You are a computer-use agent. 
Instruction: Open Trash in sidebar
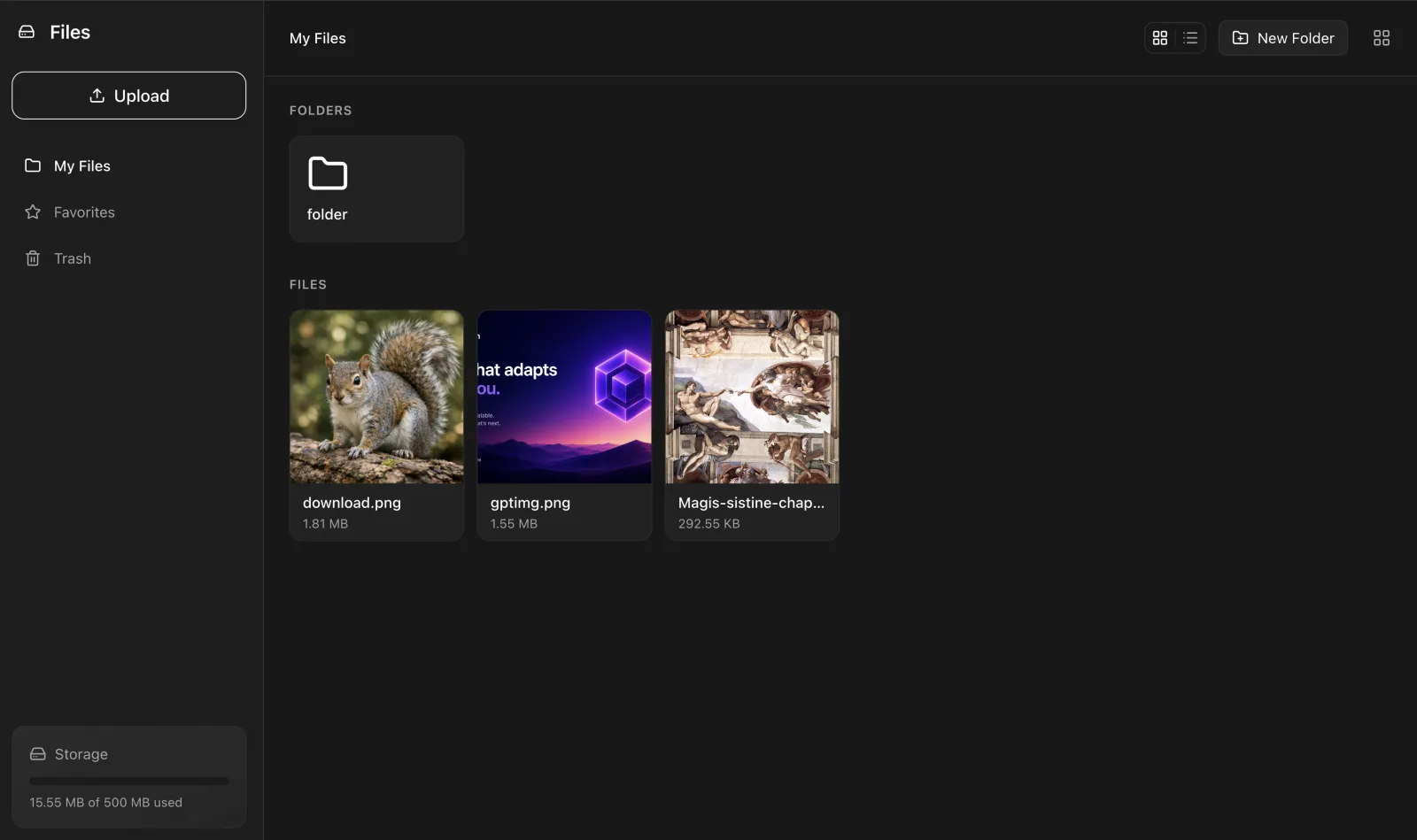click(128, 258)
